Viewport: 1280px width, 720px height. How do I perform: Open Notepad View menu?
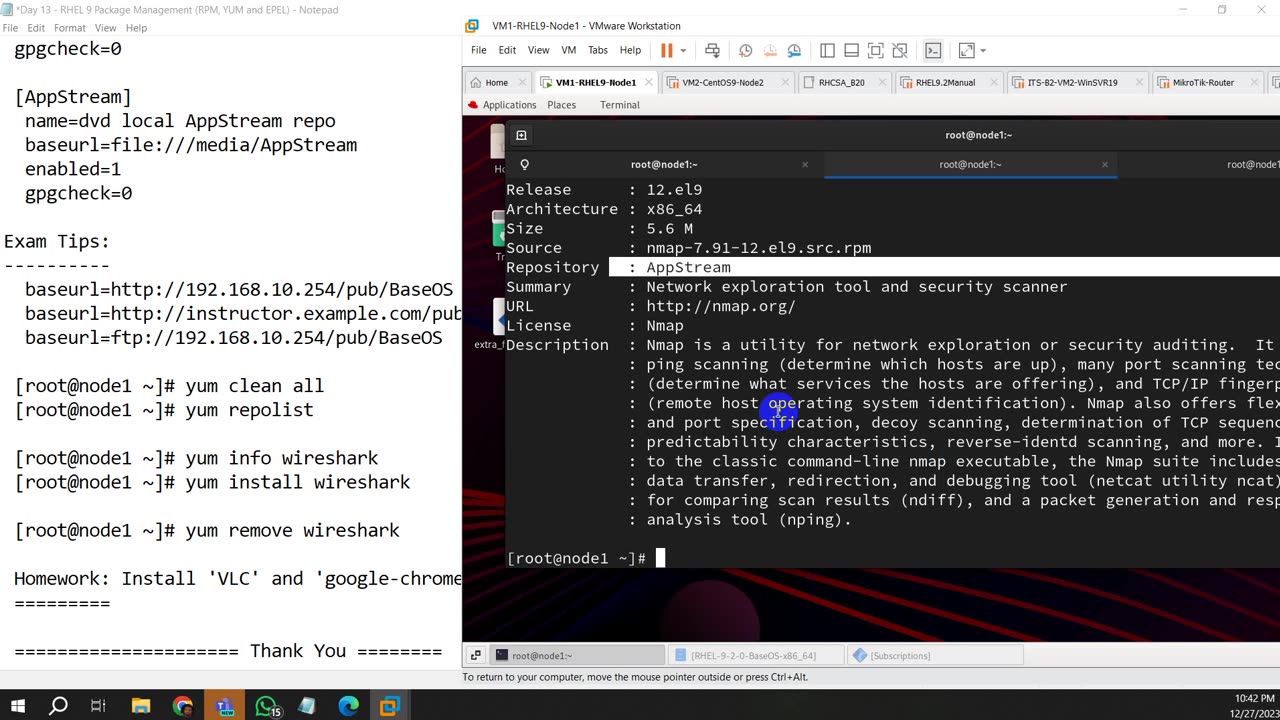[105, 28]
